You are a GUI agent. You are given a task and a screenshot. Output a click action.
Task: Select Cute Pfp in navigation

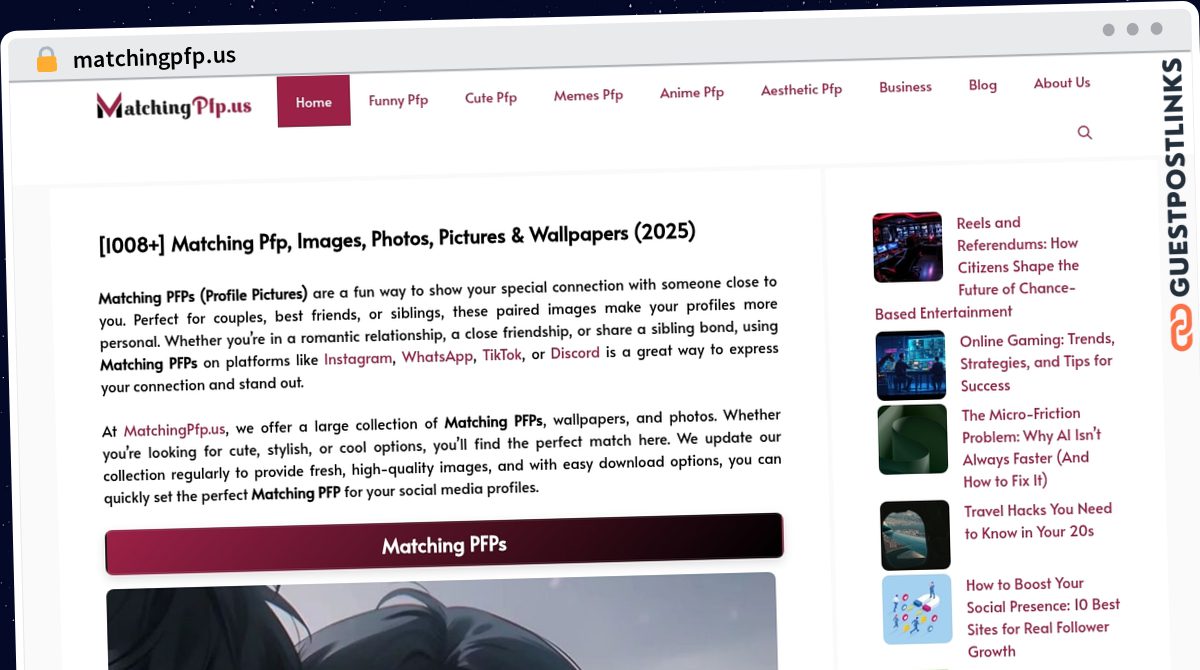click(x=491, y=98)
